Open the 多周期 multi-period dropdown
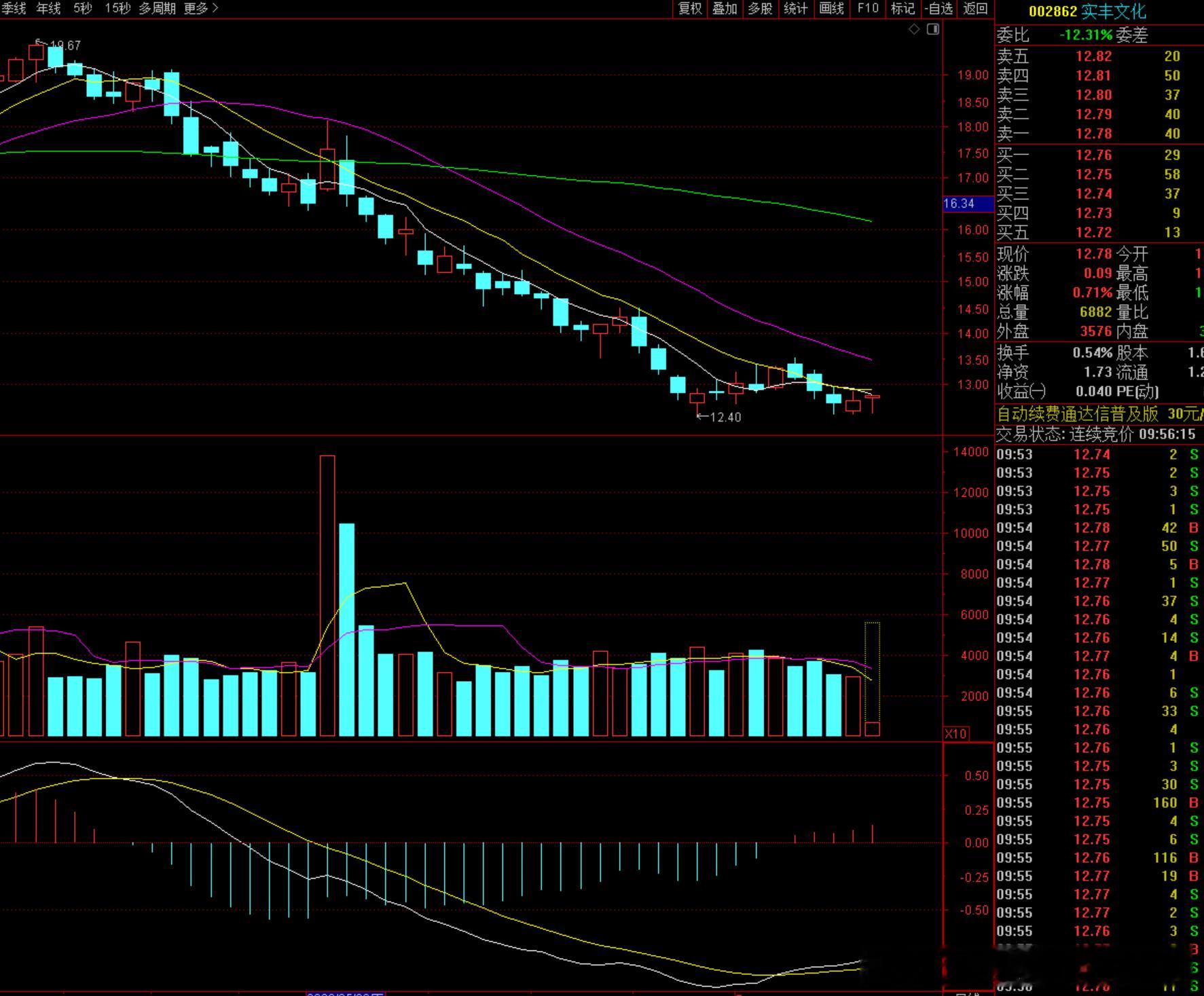Image resolution: width=1204 pixels, height=996 pixels. (157, 8)
